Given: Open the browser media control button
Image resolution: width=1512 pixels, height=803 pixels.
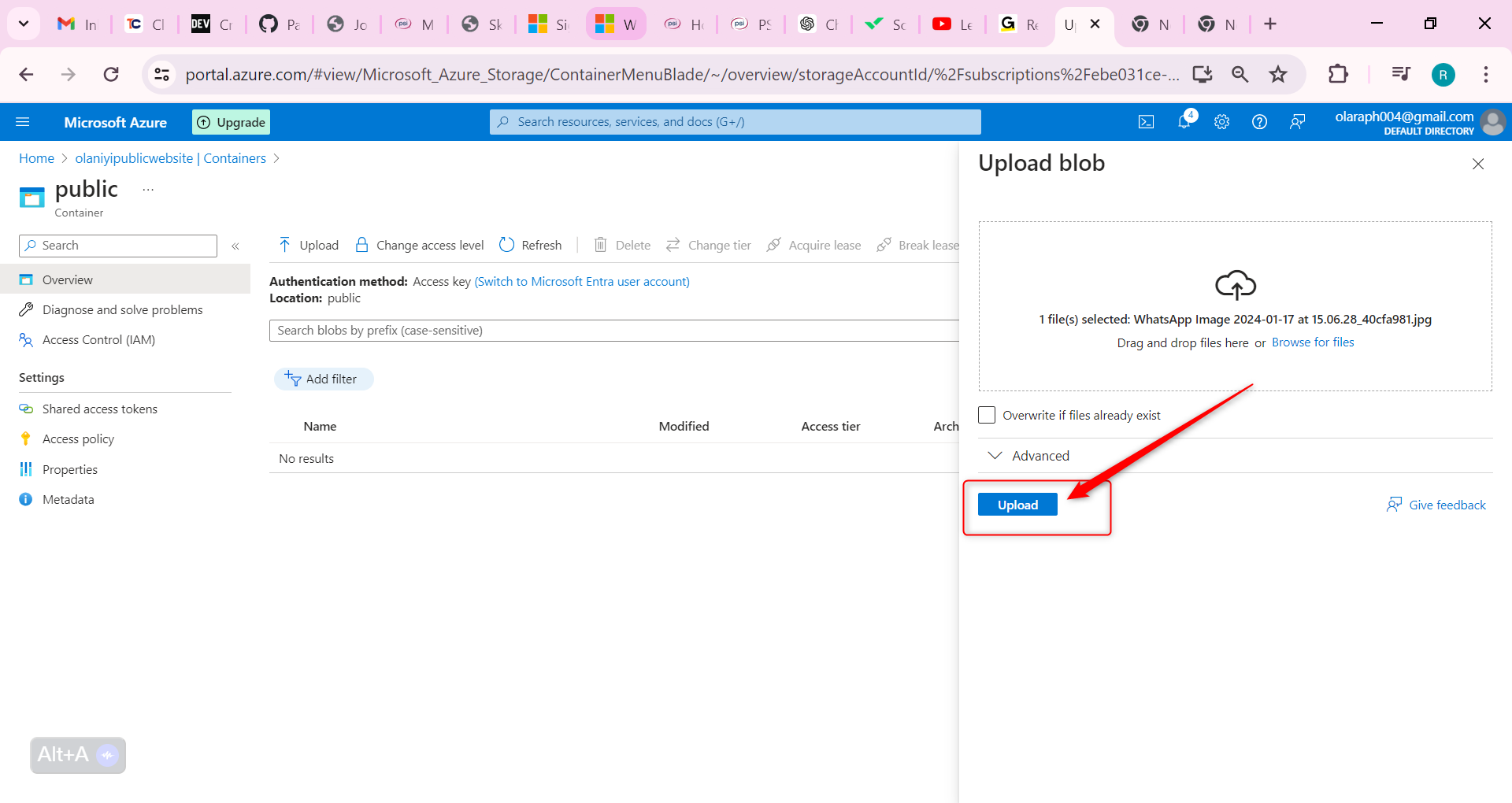Looking at the screenshot, I should [x=1401, y=74].
